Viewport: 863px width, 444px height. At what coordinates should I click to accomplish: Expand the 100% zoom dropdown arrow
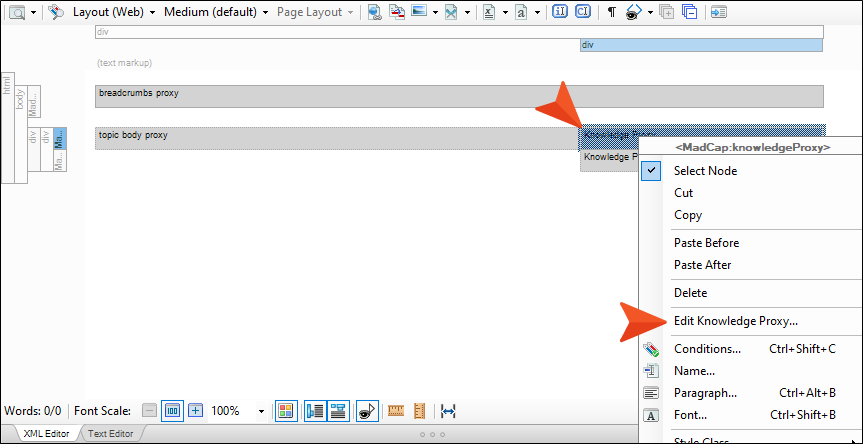pos(261,411)
